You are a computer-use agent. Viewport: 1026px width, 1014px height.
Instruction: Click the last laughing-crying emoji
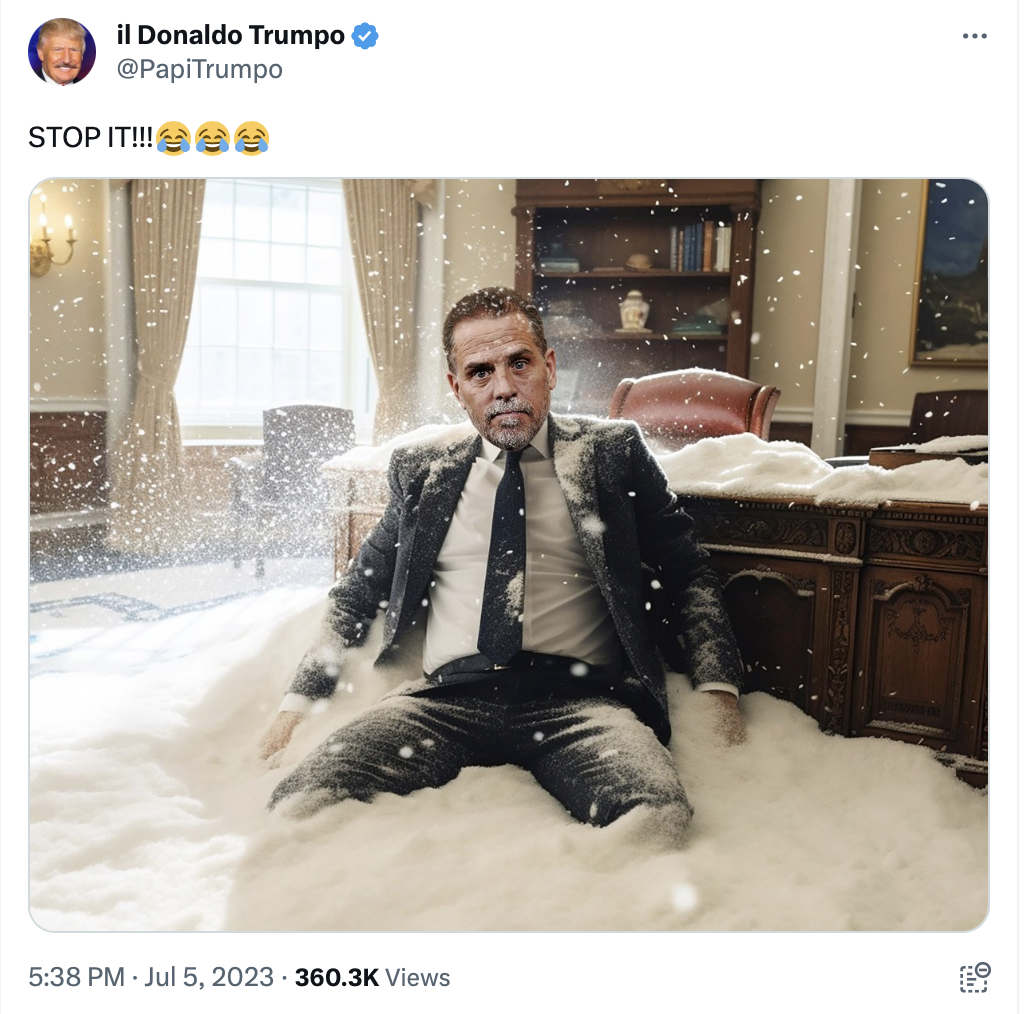pyautogui.click(x=252, y=138)
